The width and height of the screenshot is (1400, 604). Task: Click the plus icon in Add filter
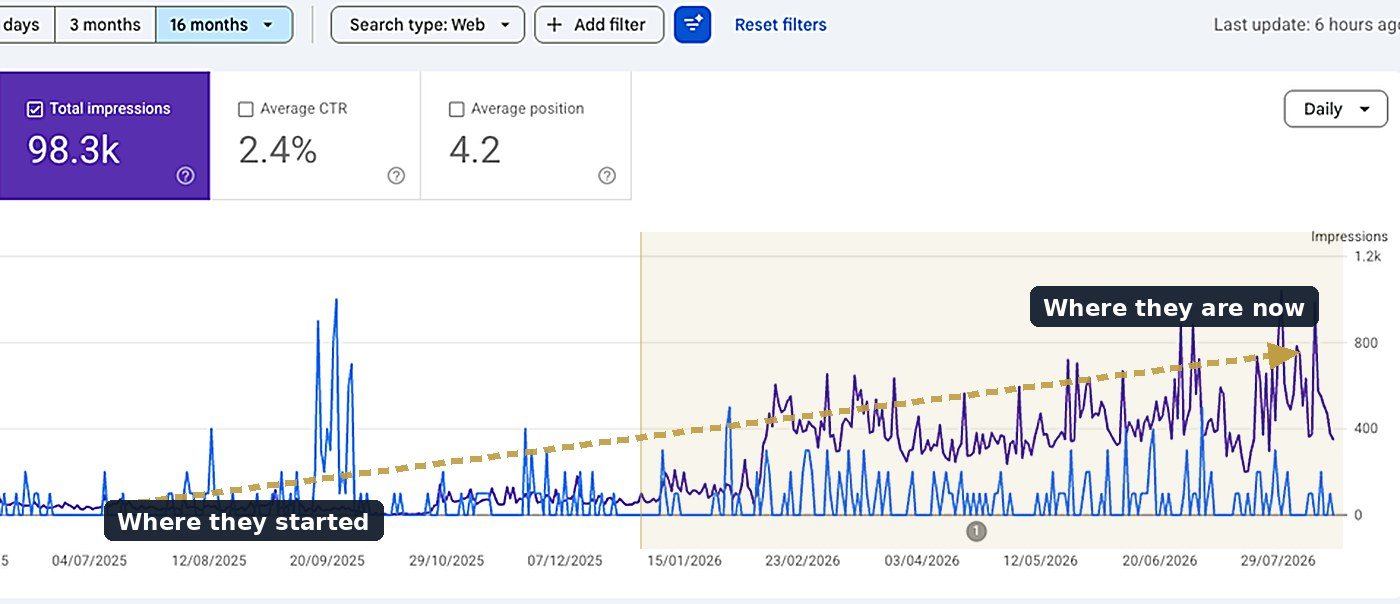click(x=555, y=25)
